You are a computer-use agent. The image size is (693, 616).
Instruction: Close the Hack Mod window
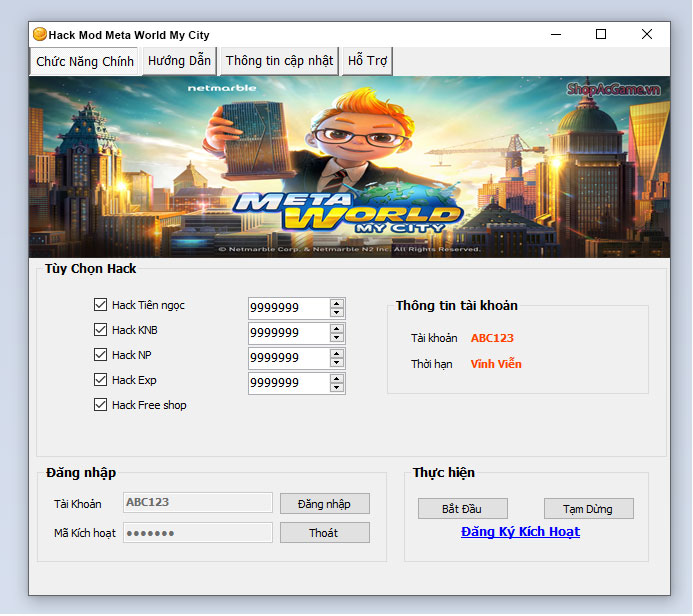pos(647,34)
